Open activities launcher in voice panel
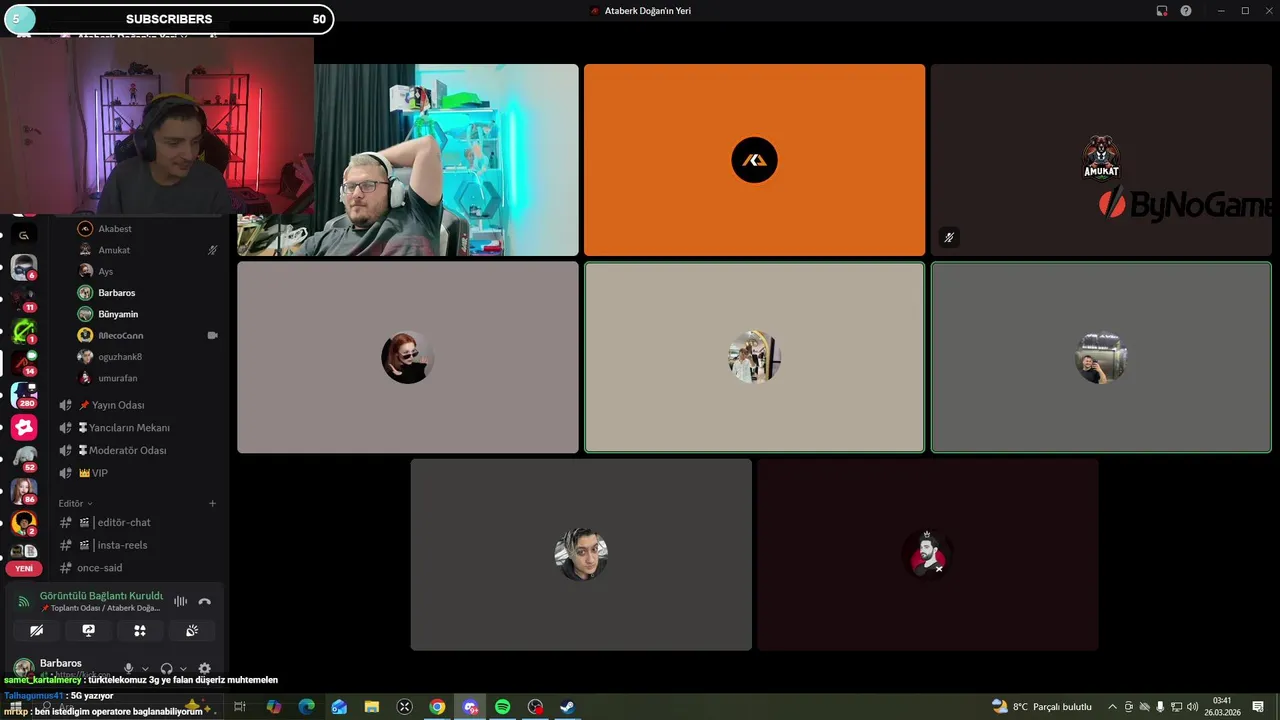 tap(140, 630)
